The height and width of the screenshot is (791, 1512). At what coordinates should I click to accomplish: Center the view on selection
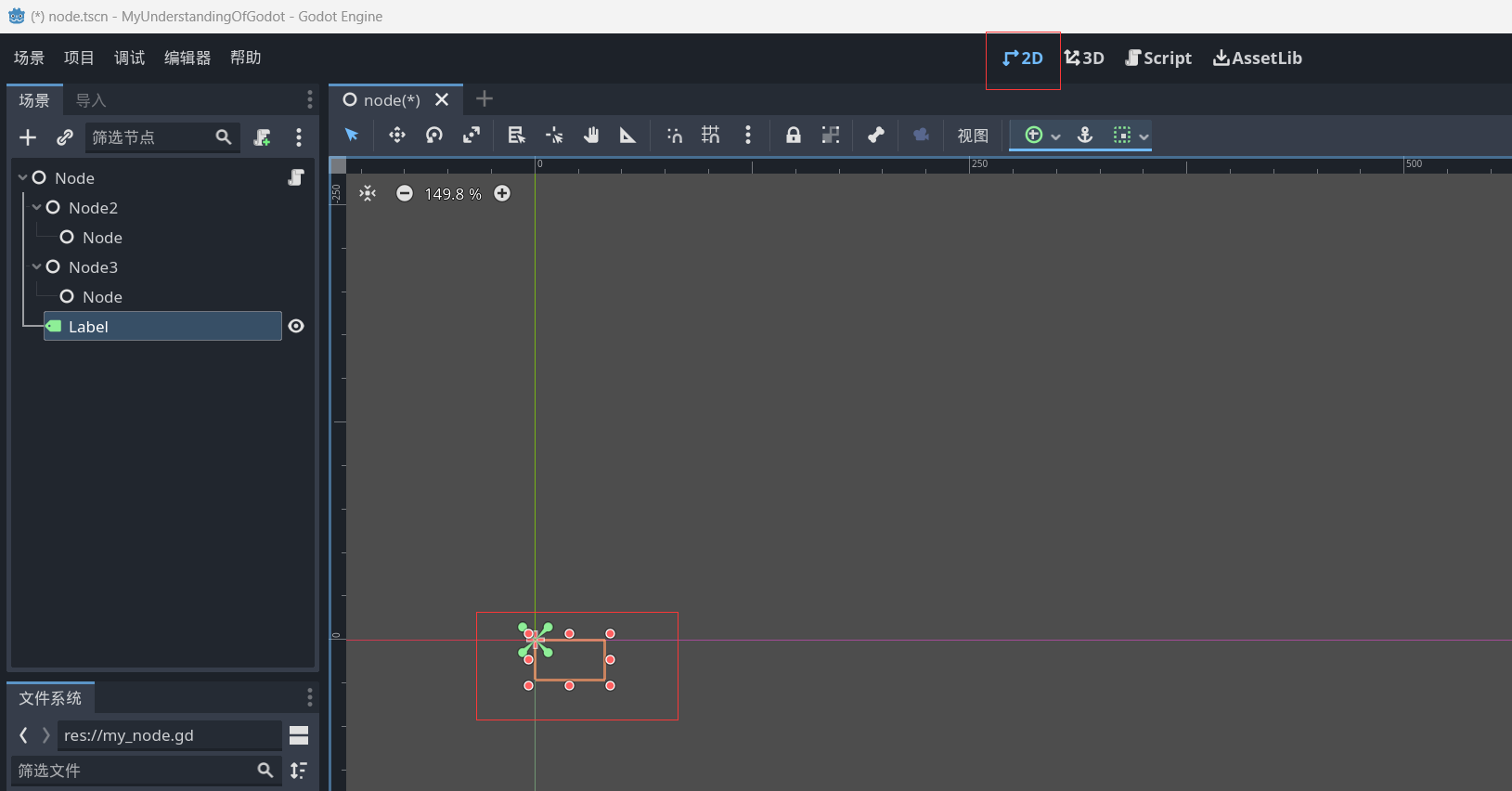pos(368,193)
